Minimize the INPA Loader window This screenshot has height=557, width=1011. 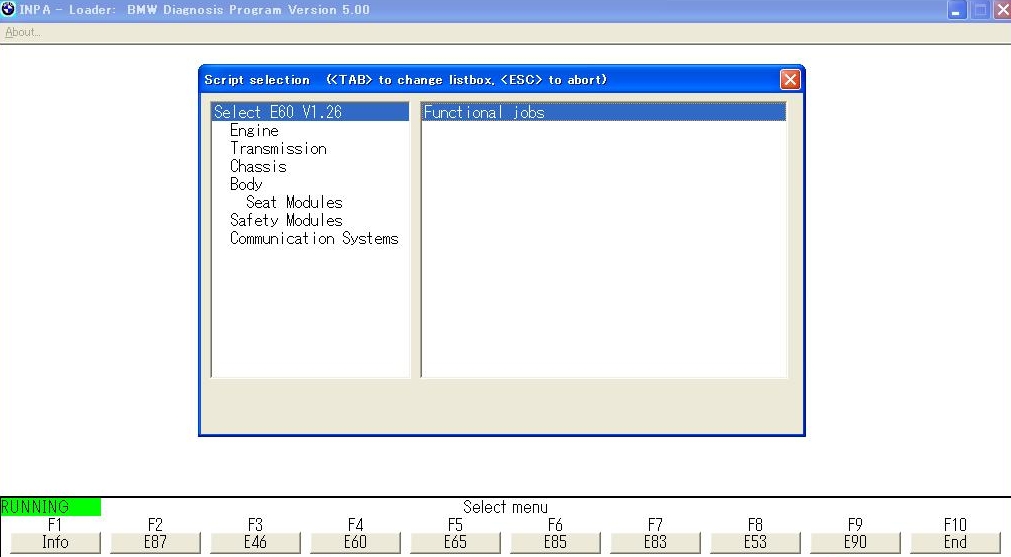pyautogui.click(x=956, y=10)
